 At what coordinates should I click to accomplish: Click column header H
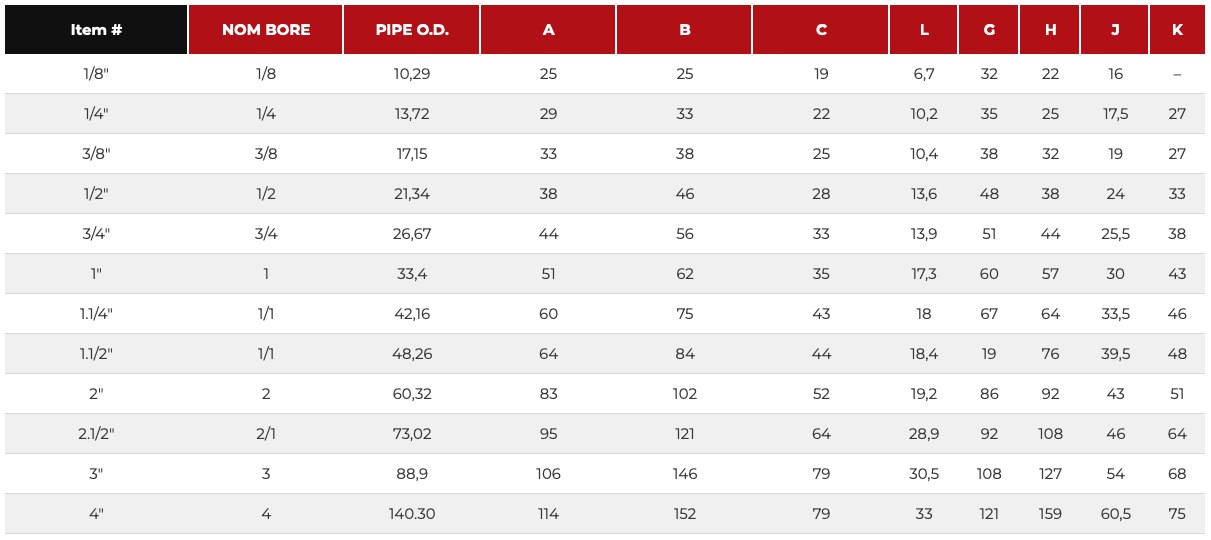1050,29
